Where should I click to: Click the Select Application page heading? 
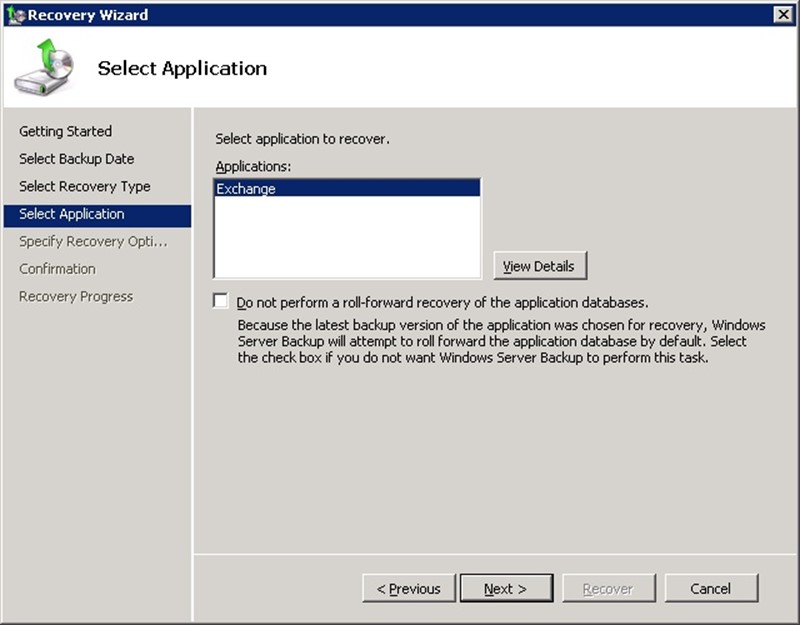[x=182, y=68]
